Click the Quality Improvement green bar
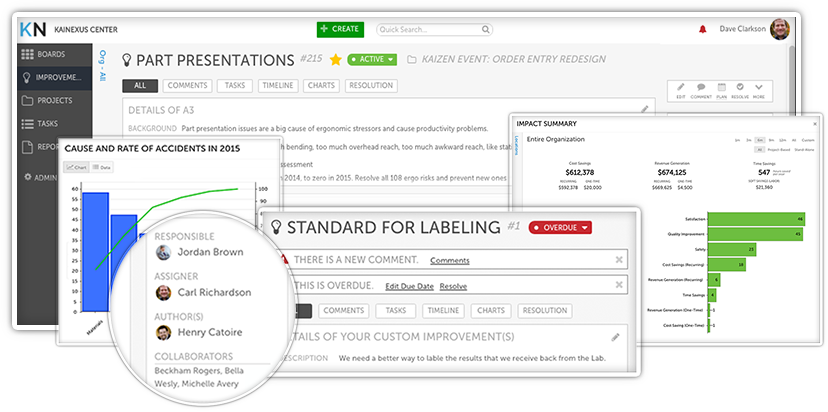 [755, 235]
